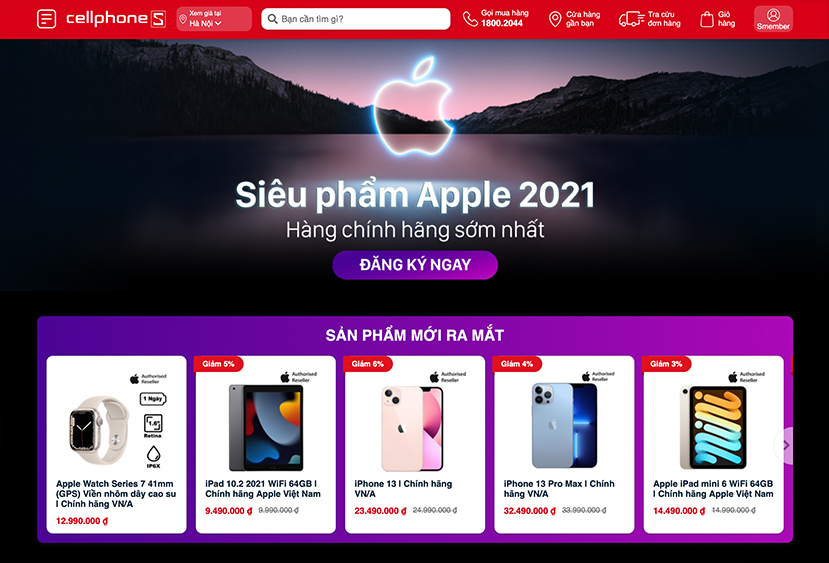The width and height of the screenshot is (829, 563).
Task: Open the hamburger menu icon beside CellphoneS logo
Action: click(47, 19)
